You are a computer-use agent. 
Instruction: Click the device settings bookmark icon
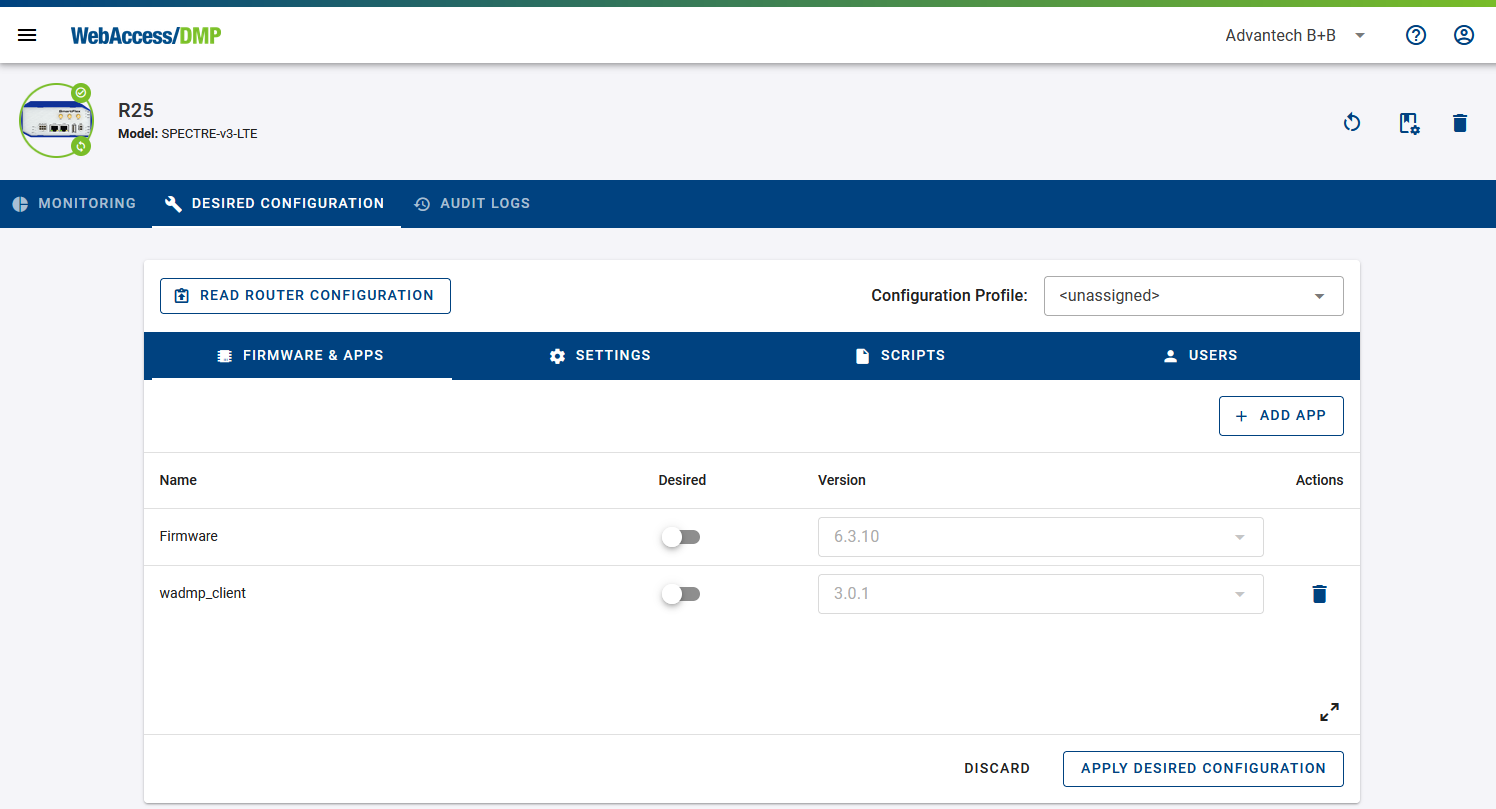pyautogui.click(x=1408, y=123)
